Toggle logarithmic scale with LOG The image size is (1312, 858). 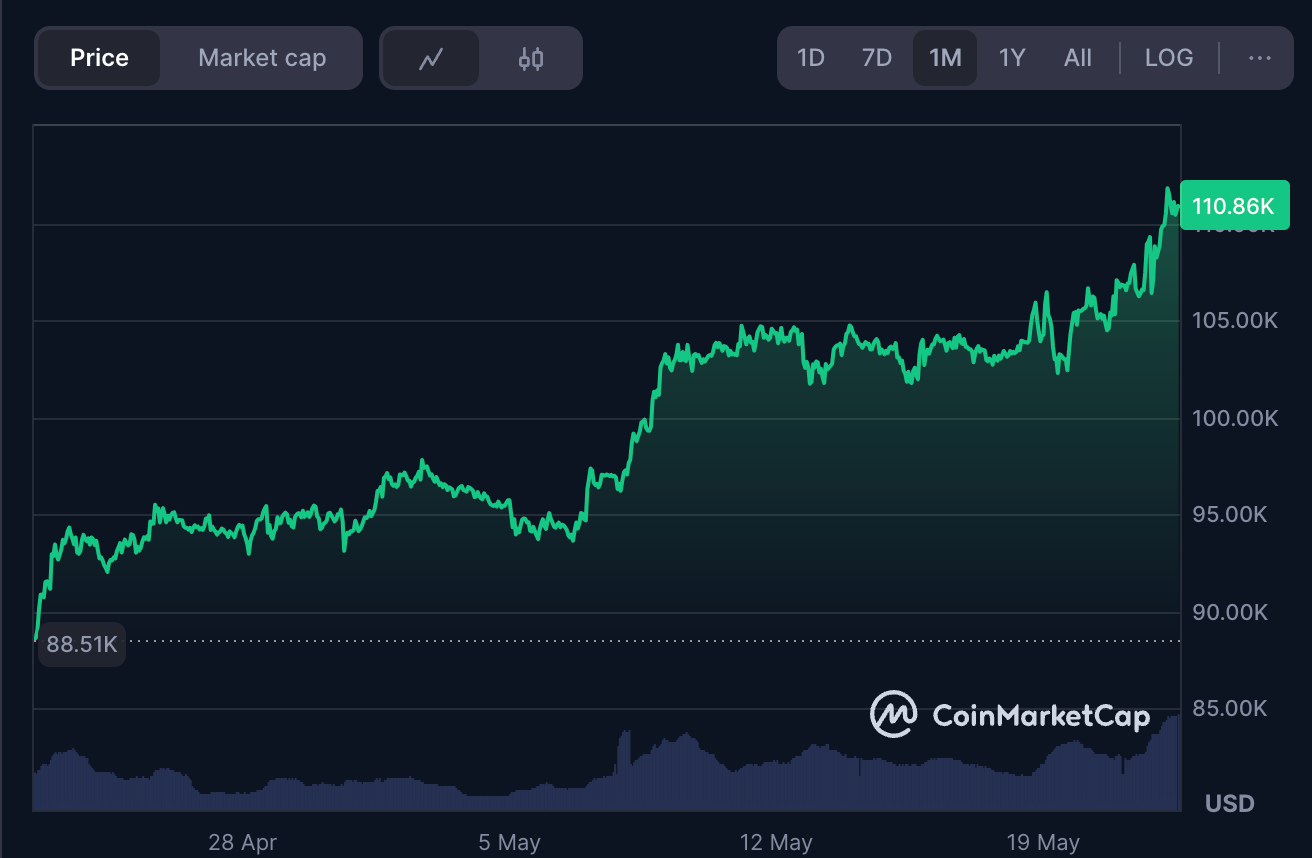(x=1169, y=57)
